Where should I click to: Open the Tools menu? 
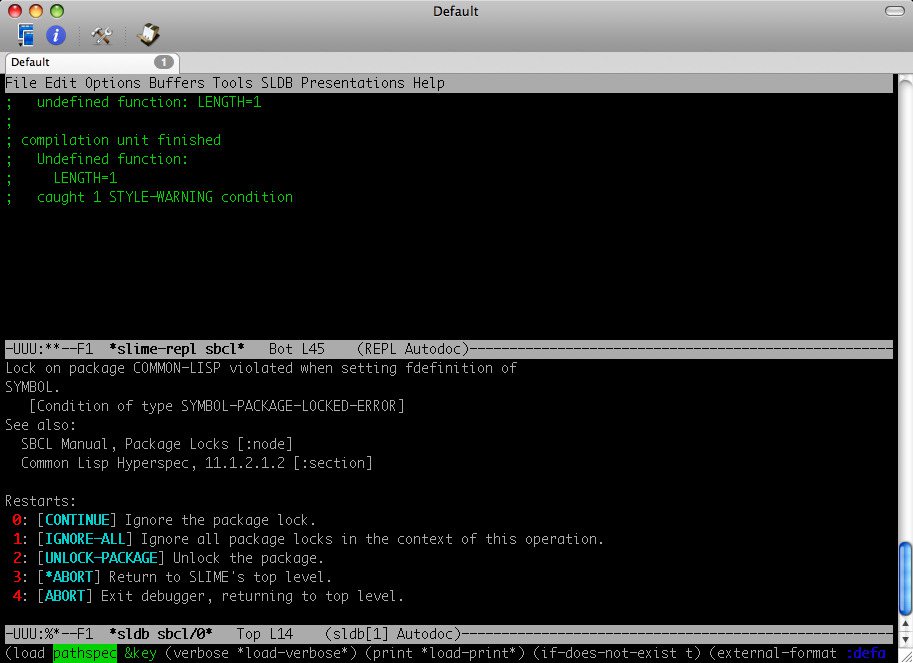[x=232, y=83]
